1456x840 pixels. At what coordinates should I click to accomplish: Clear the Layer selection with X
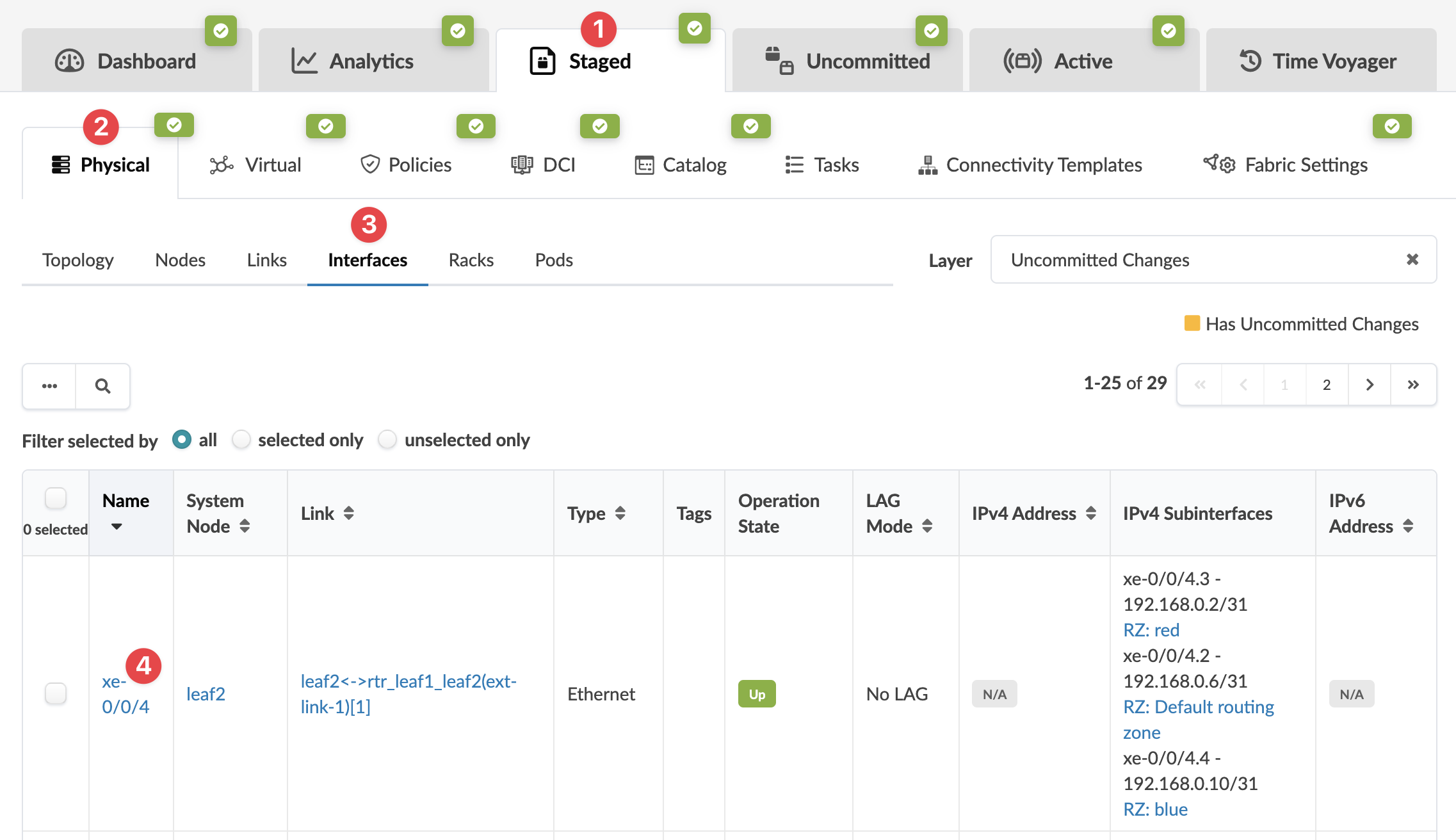tap(1412, 259)
